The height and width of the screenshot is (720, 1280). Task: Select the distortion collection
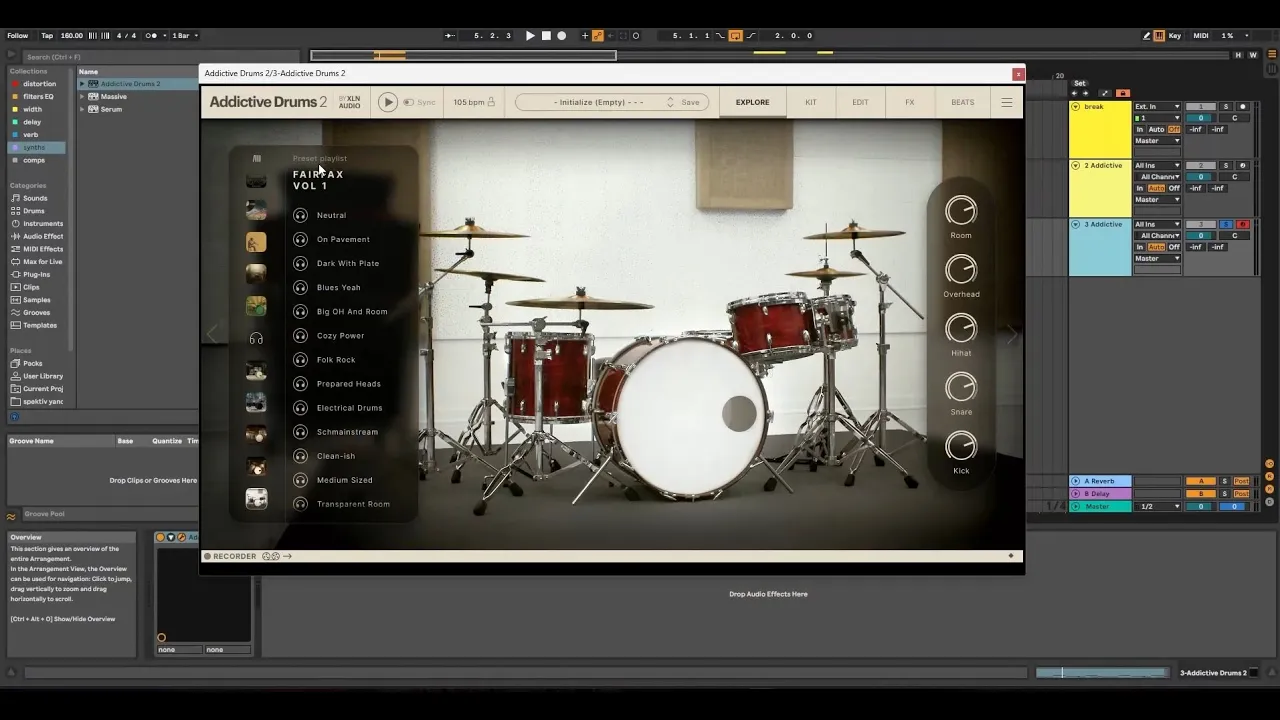[40, 84]
